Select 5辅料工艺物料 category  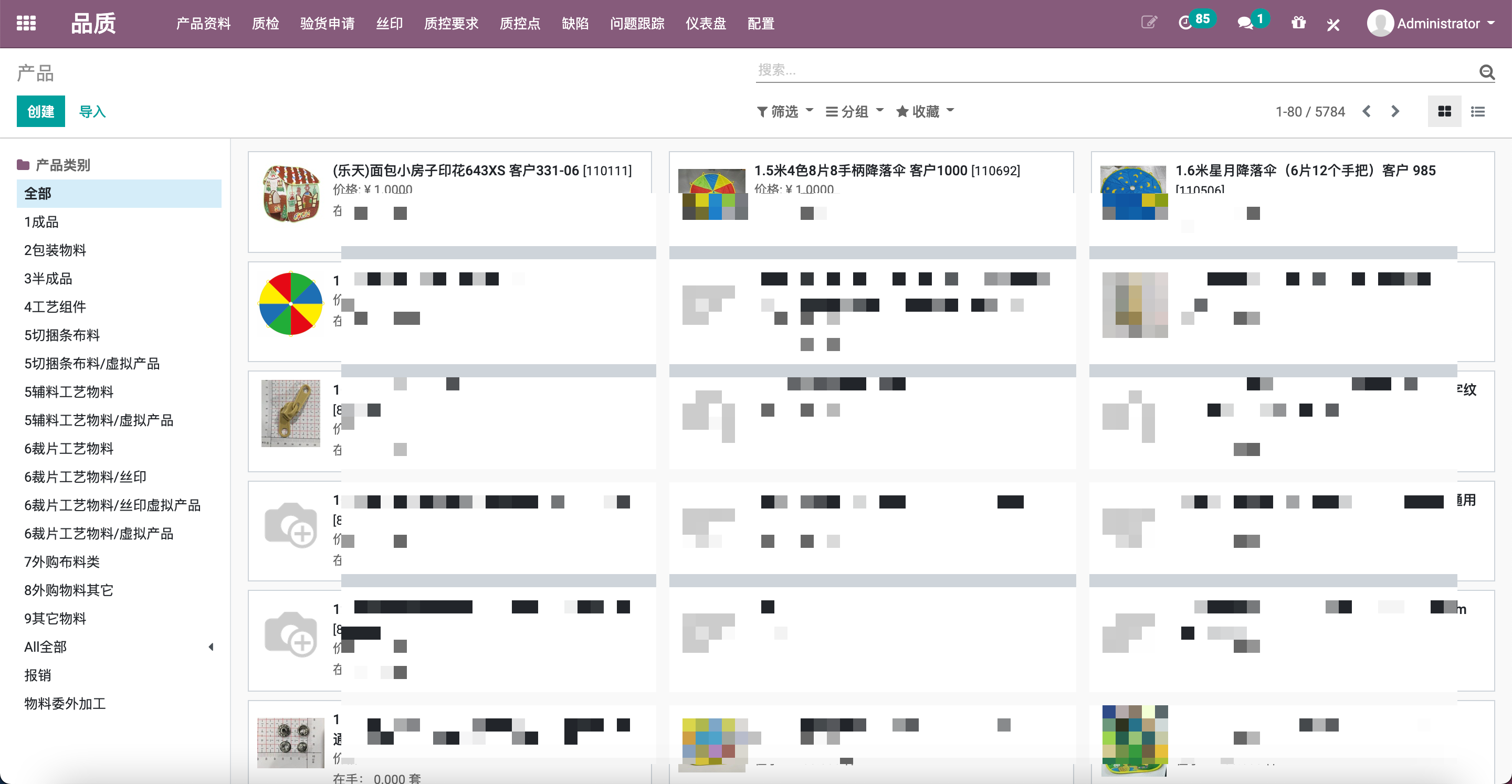119,392
